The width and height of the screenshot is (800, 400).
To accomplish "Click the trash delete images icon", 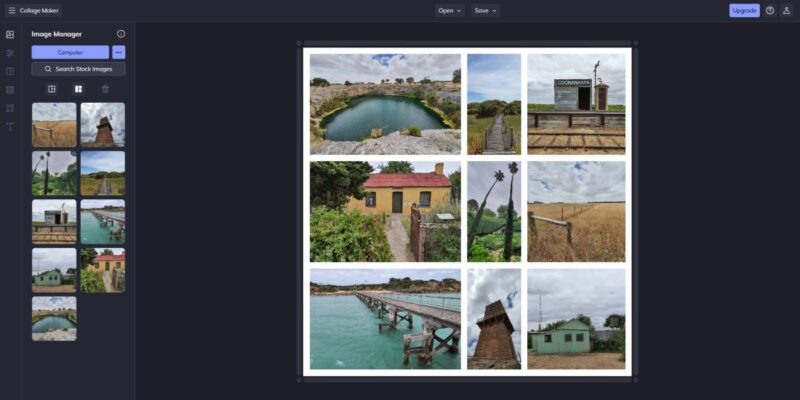I will pos(105,89).
